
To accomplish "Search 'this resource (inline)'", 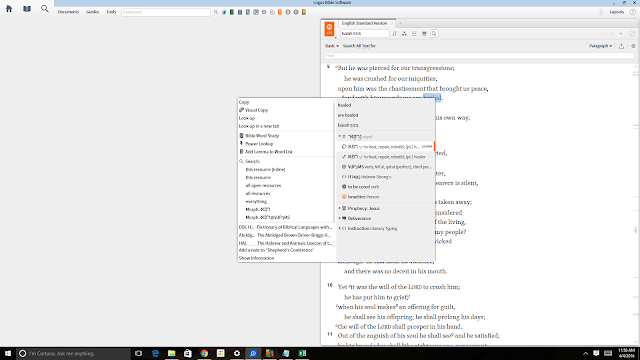I will (x=265, y=169).
